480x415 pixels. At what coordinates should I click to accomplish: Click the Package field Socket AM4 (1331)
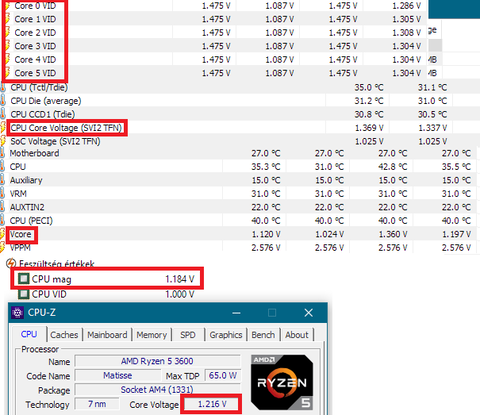157,390
